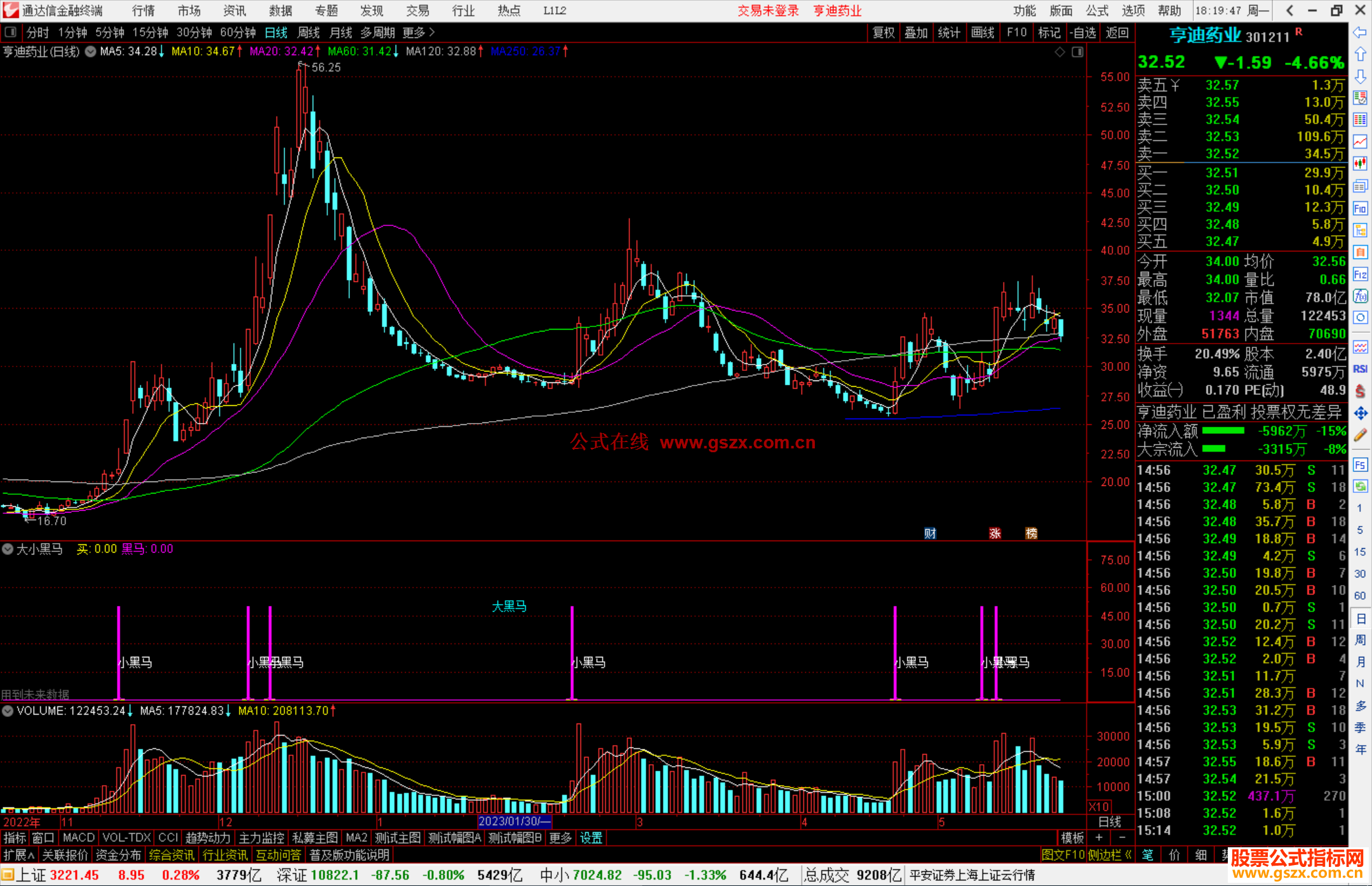Viewport: 1372px width, 886px height.
Task: Expand the 扩展 panel at bottom left
Action: click(19, 855)
